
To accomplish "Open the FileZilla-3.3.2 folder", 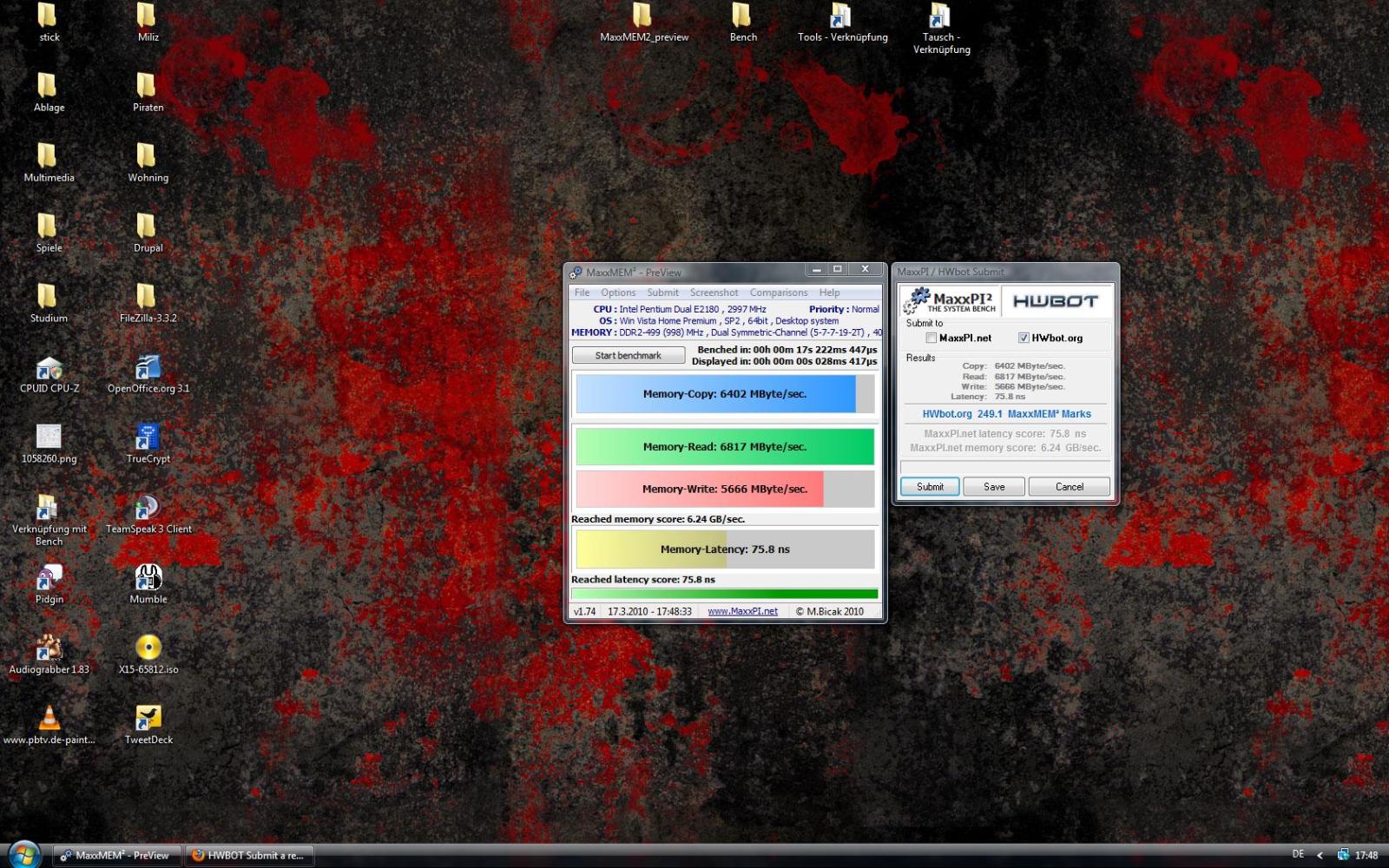I will pos(148,303).
